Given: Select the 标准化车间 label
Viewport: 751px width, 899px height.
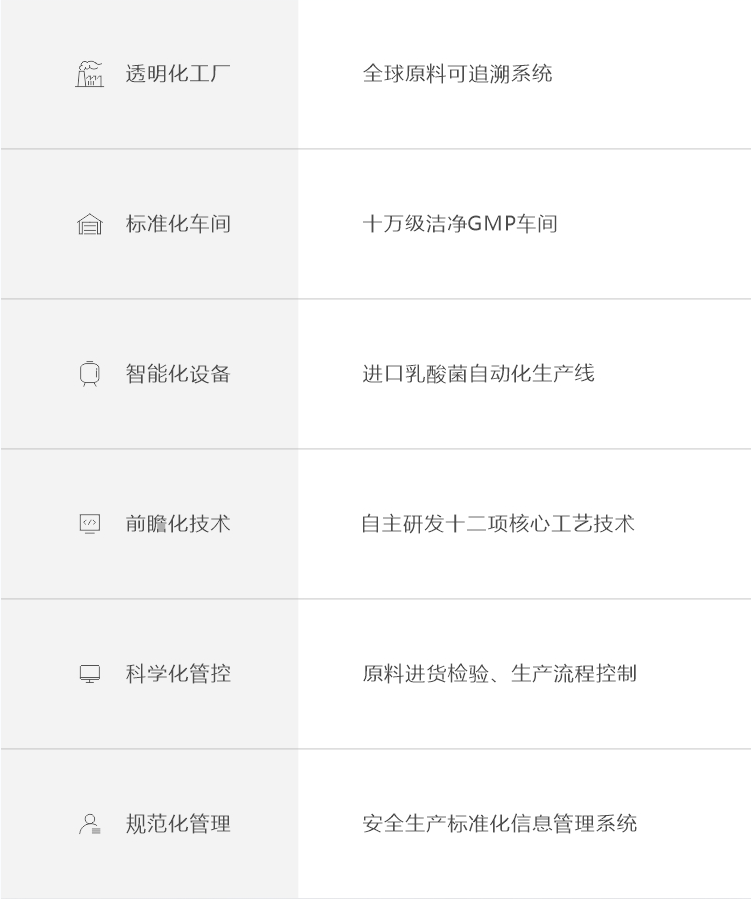Looking at the screenshot, I should click(178, 224).
